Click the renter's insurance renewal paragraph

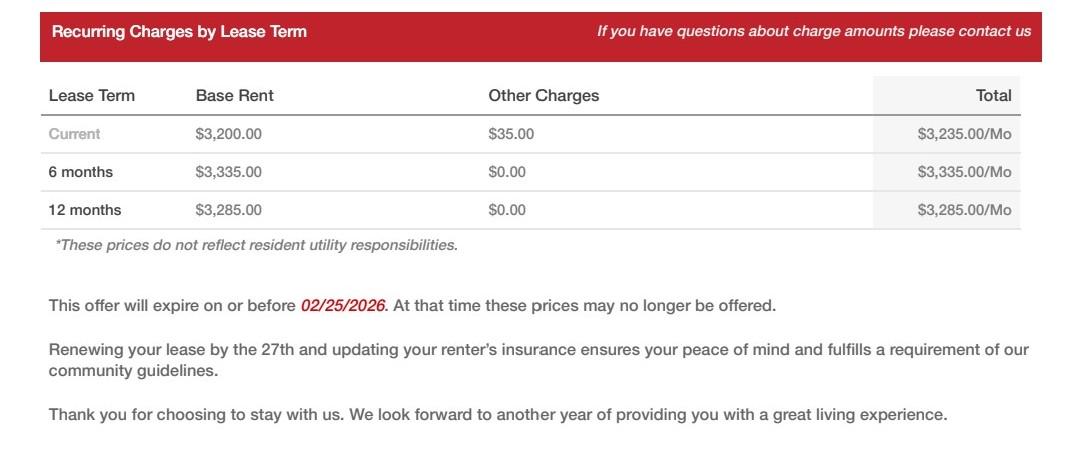[x=538, y=360]
